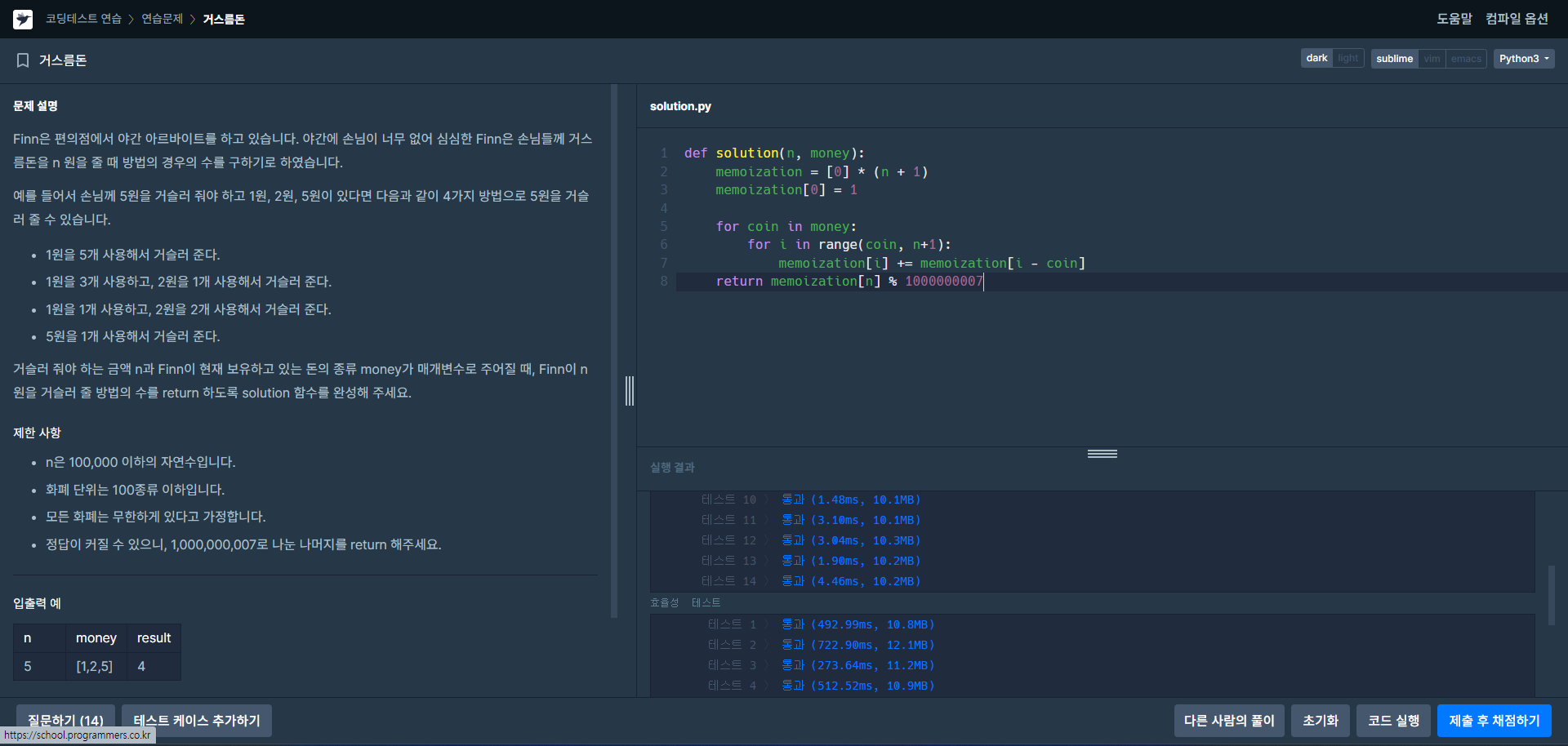Open 연습문제 breadcrumb link
Viewport: 1568px width, 746px height.
[162, 19]
